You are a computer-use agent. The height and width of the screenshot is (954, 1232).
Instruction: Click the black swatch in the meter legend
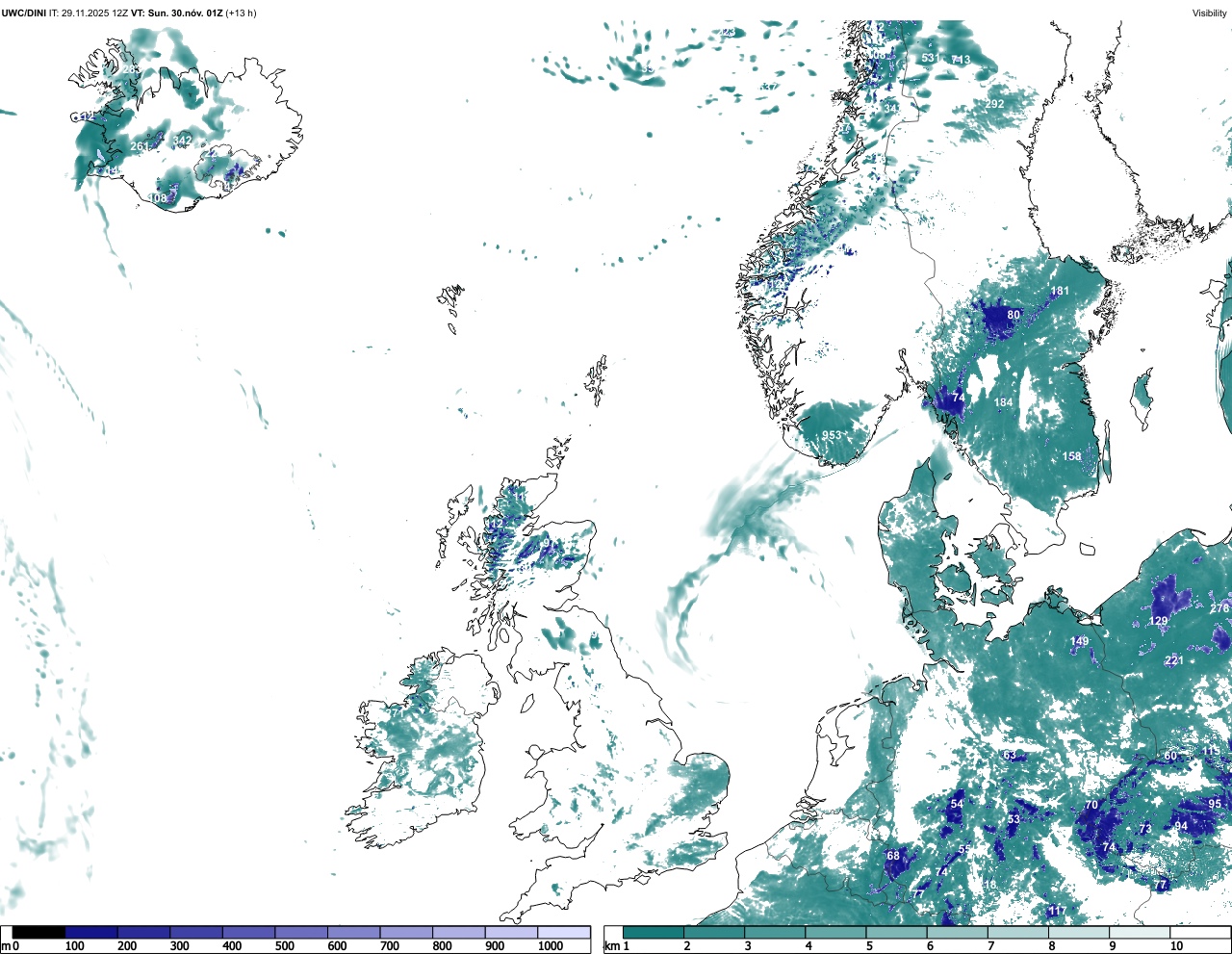click(x=38, y=932)
